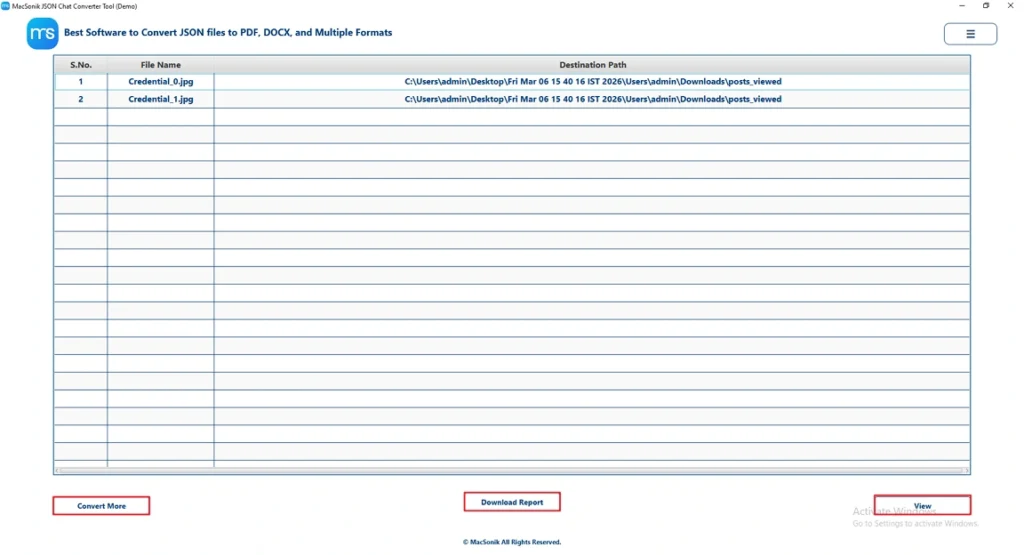Click the horizontal scrollbar under the table
Viewport: 1024px width, 555px height.
pyautogui.click(x=512, y=470)
